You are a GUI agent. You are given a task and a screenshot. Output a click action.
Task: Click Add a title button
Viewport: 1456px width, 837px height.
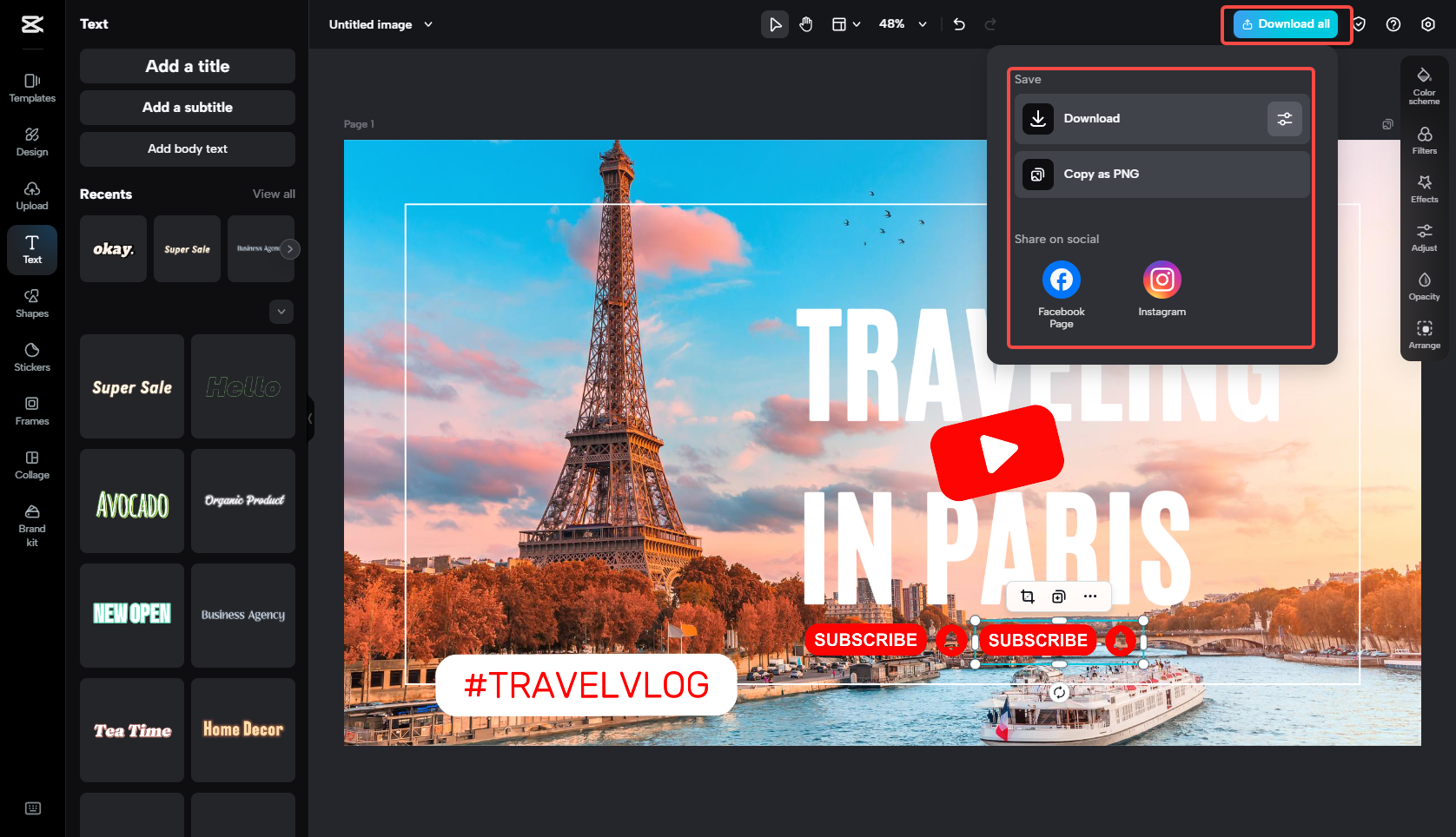point(188,66)
